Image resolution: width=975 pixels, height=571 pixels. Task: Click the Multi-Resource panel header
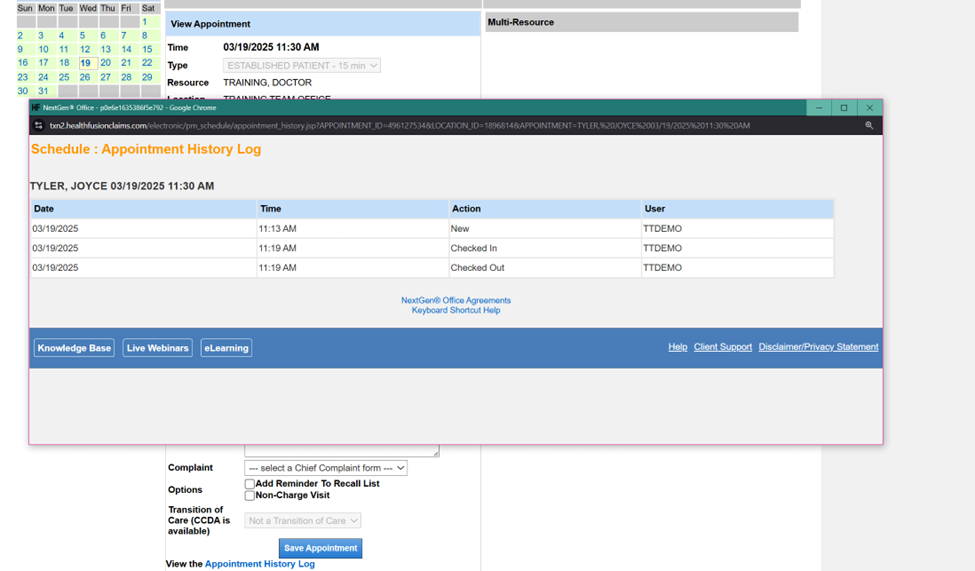[642, 22]
